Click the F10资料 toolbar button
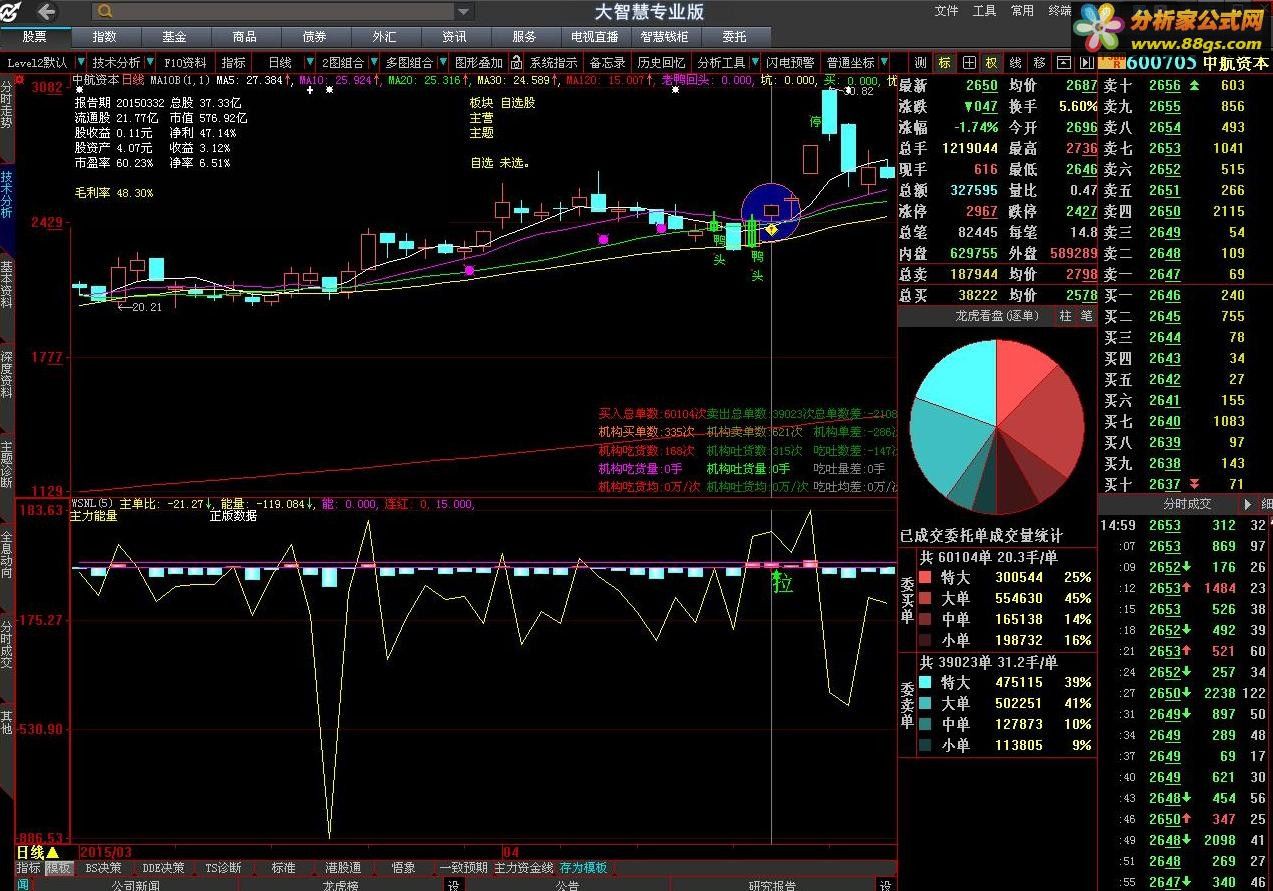Viewport: 1273px width, 891px height. (186, 62)
